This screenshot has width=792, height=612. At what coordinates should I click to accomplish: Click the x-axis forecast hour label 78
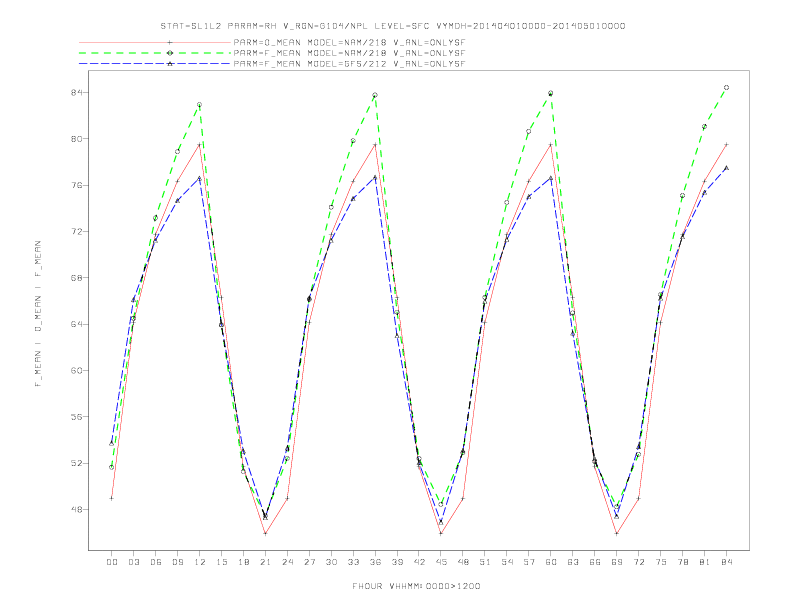click(x=683, y=562)
